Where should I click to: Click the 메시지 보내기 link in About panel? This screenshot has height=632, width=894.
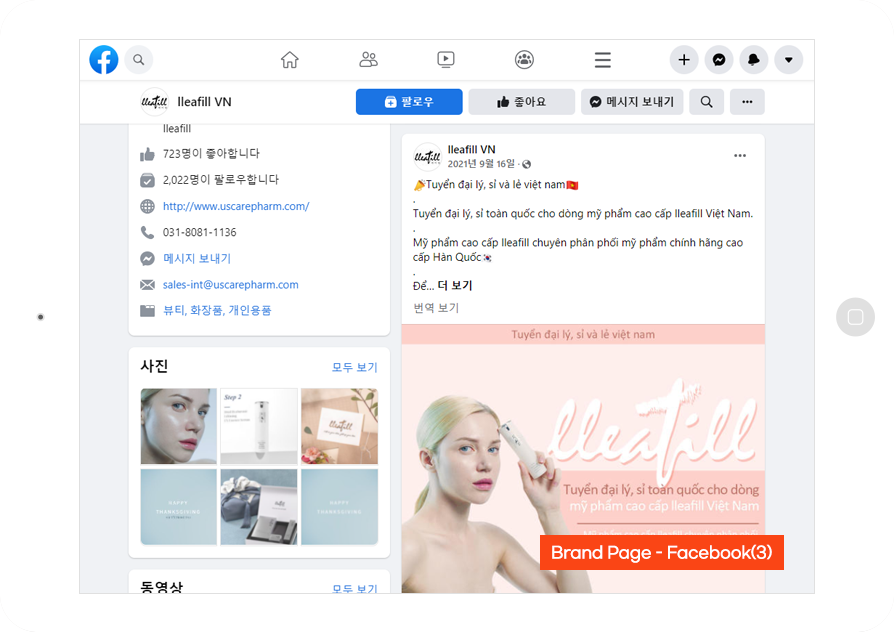(x=197, y=258)
